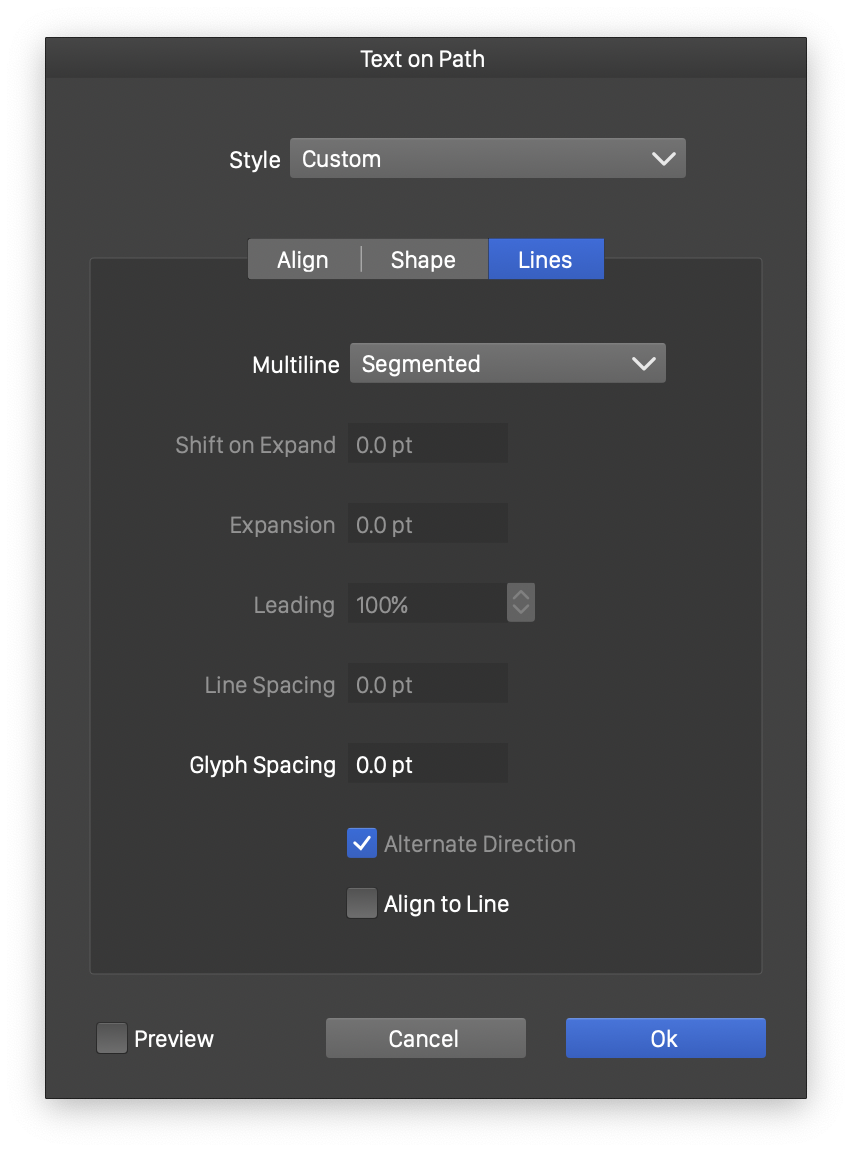Toggle the Preview checkbox
The width and height of the screenshot is (852, 1152).
[112, 1039]
